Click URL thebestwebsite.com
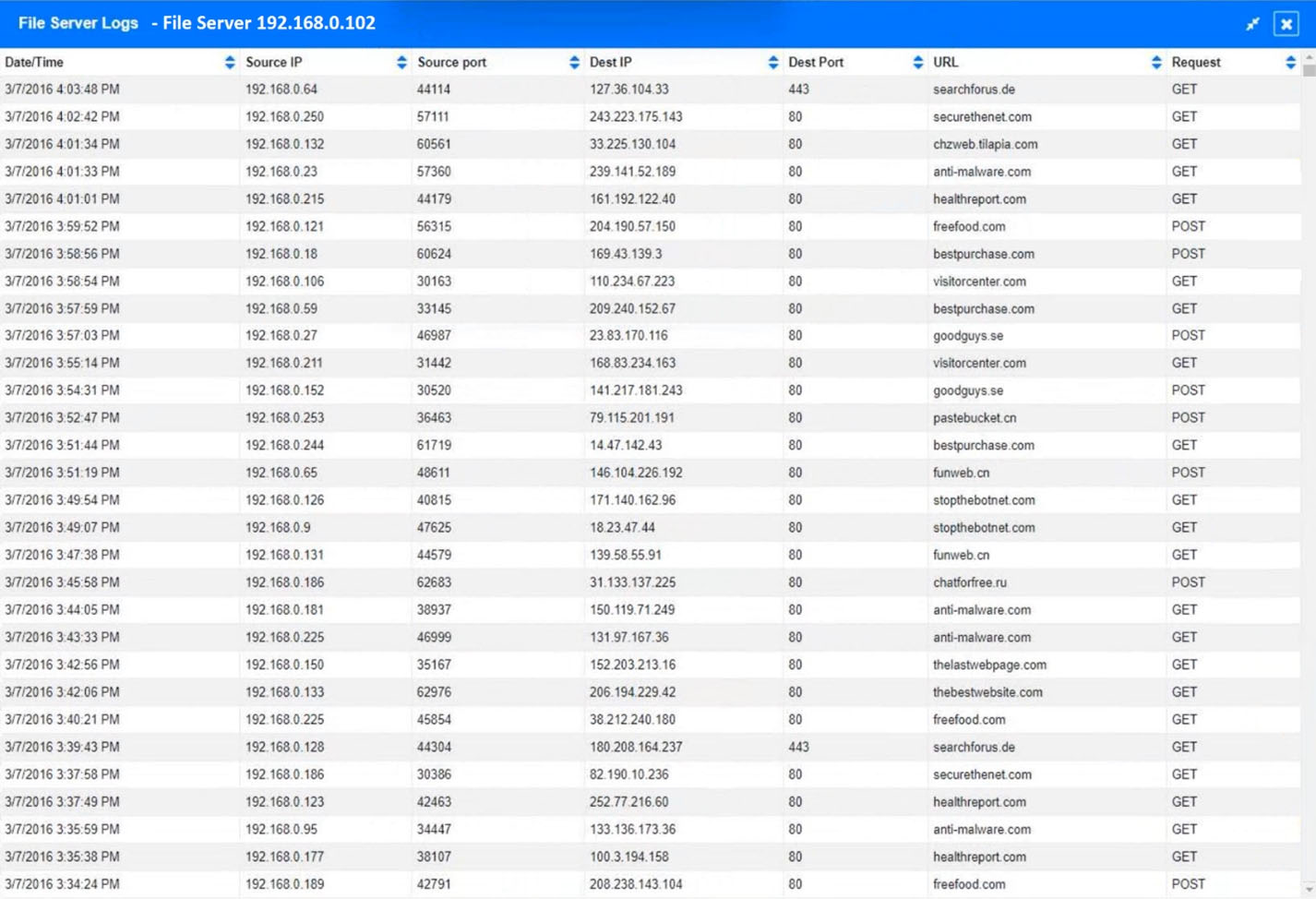This screenshot has height=899, width=1316. point(987,692)
